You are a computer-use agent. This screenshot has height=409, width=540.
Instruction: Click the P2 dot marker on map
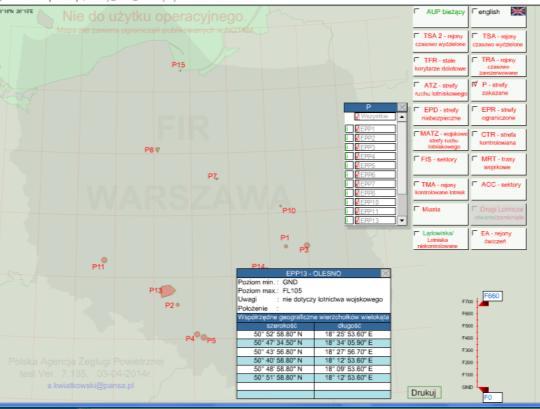(178, 305)
